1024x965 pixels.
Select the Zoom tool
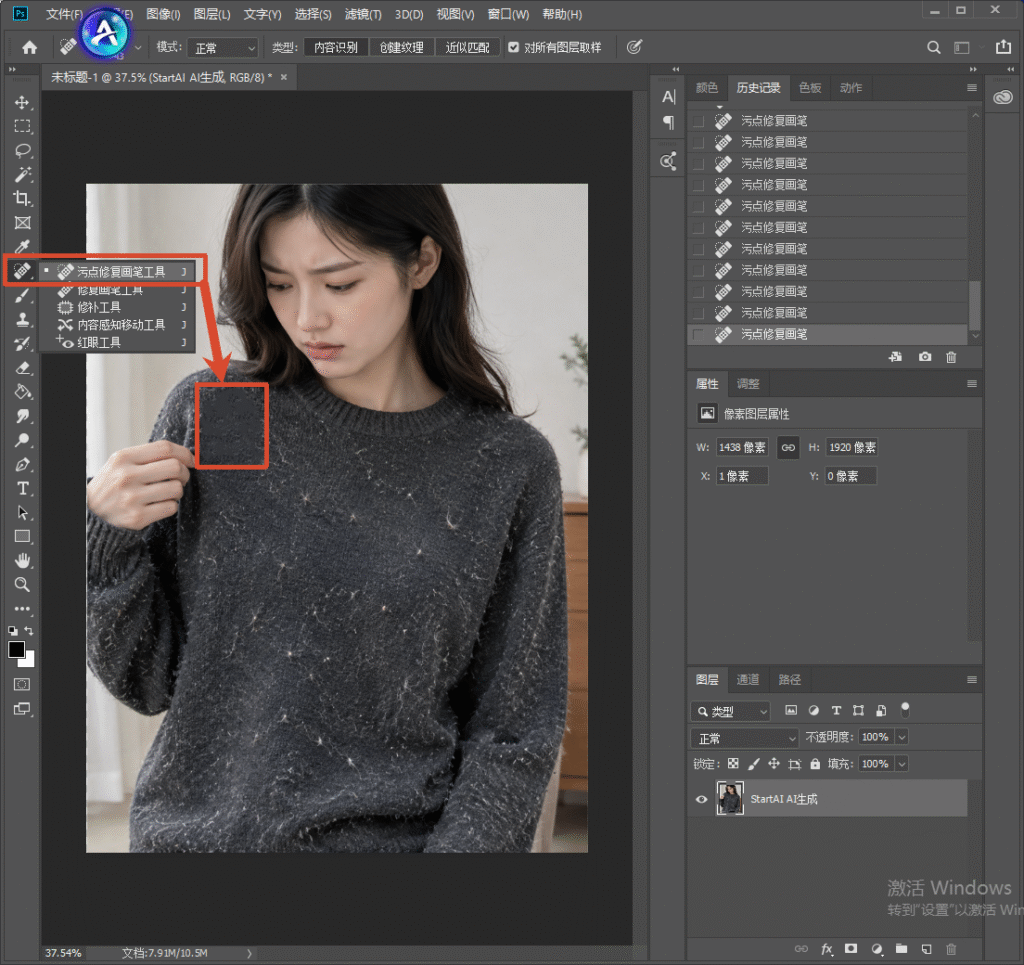coord(23,584)
